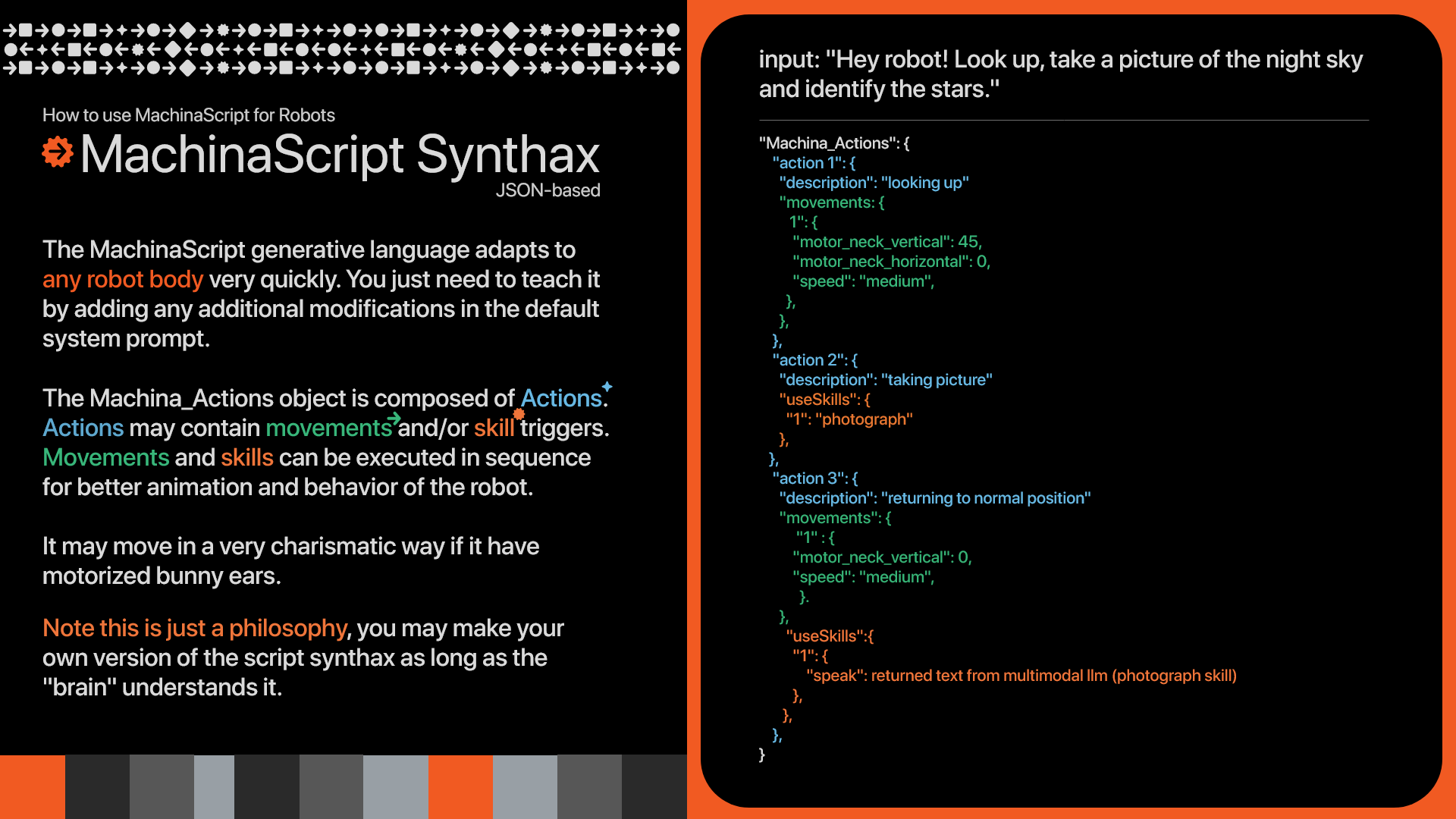Click the green capitalized 'Movements' word
This screenshot has height=819, width=1456.
[x=106, y=458]
